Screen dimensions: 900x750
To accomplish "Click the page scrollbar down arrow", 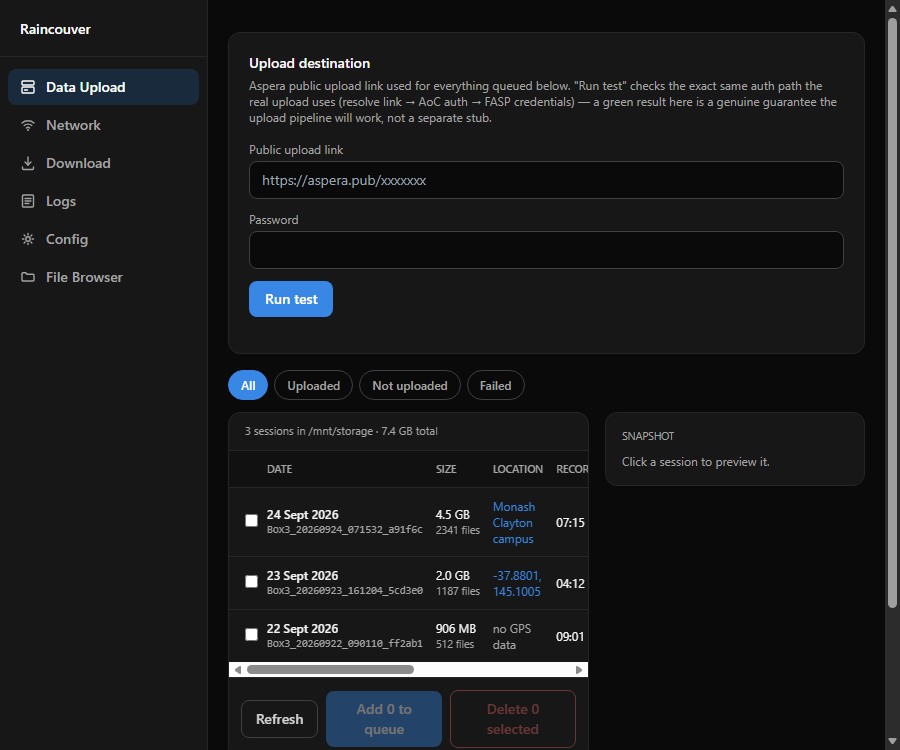I will tap(893, 741).
